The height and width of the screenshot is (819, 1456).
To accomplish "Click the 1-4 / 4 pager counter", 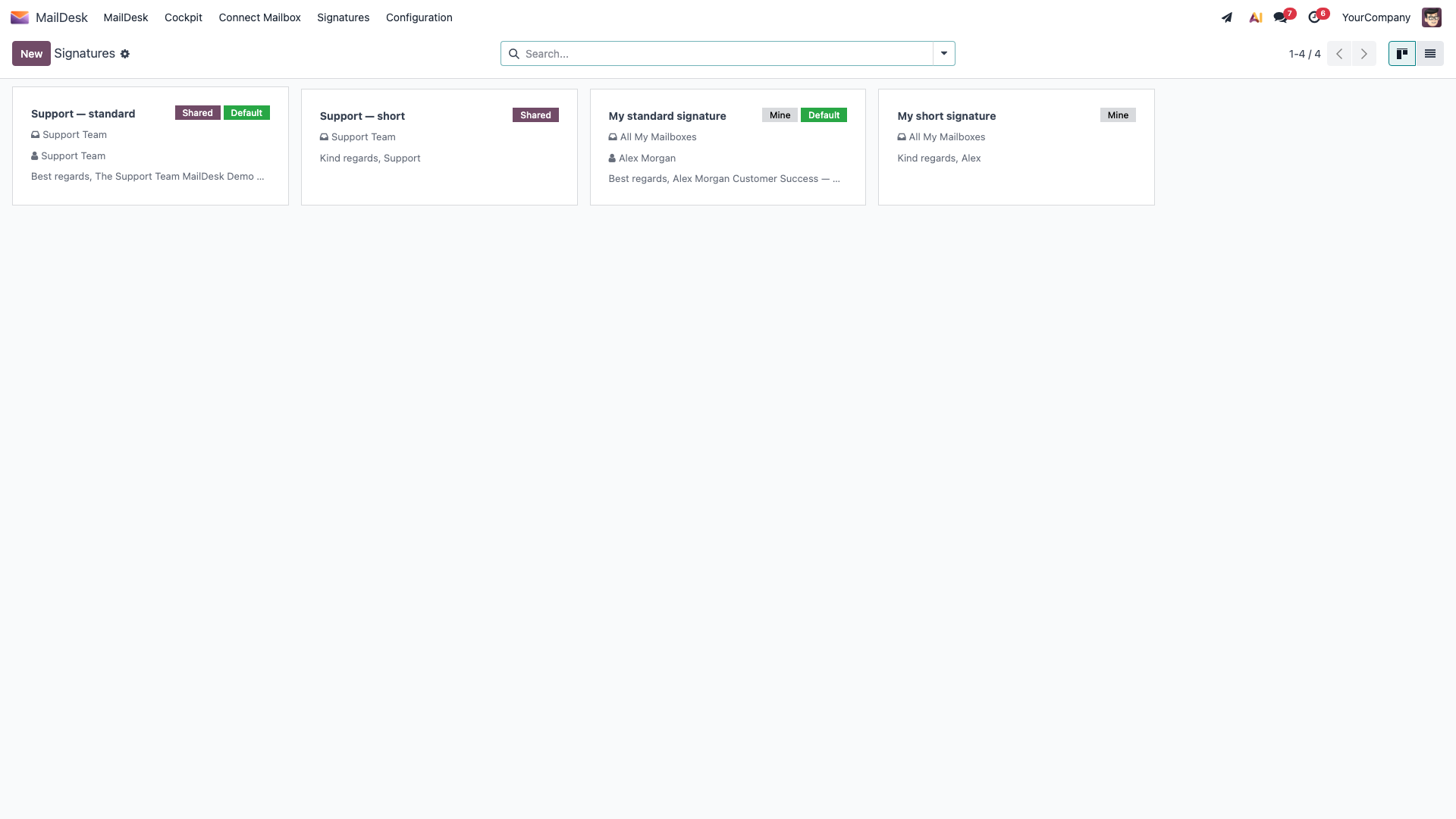I will point(1304,54).
